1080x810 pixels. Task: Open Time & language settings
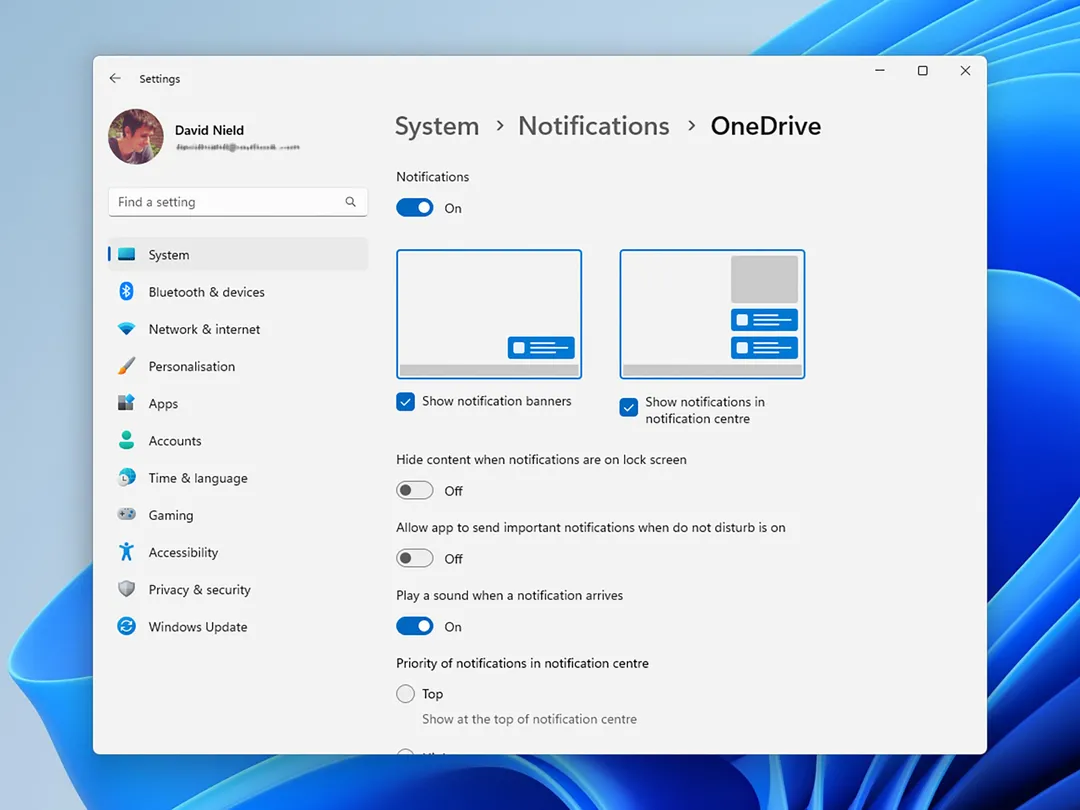238,477
